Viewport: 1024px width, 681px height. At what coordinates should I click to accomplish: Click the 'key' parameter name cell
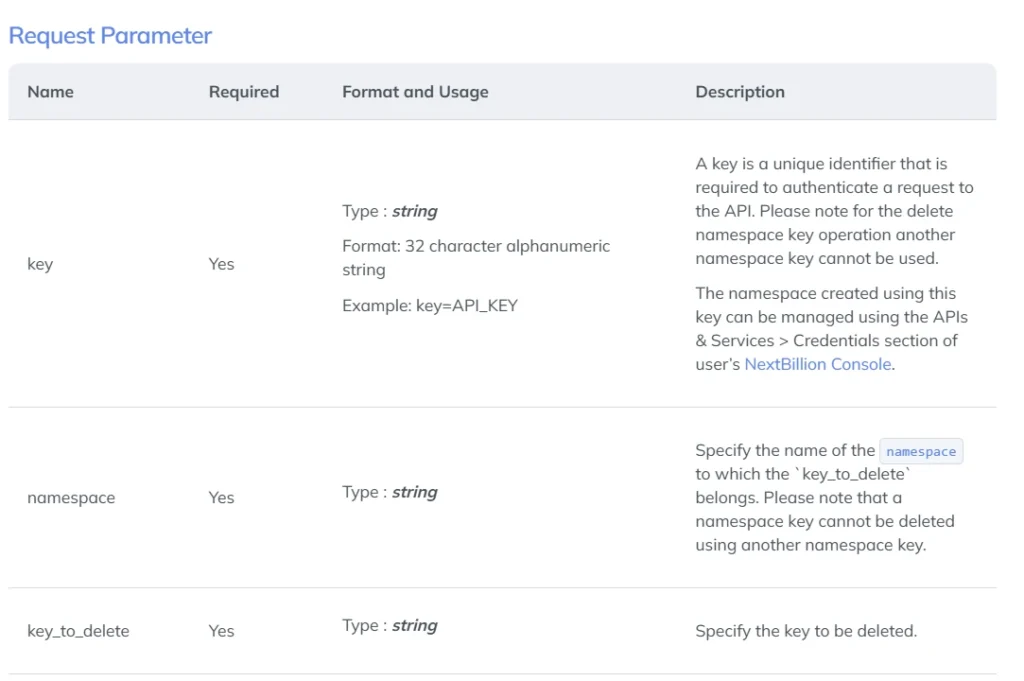(x=40, y=264)
